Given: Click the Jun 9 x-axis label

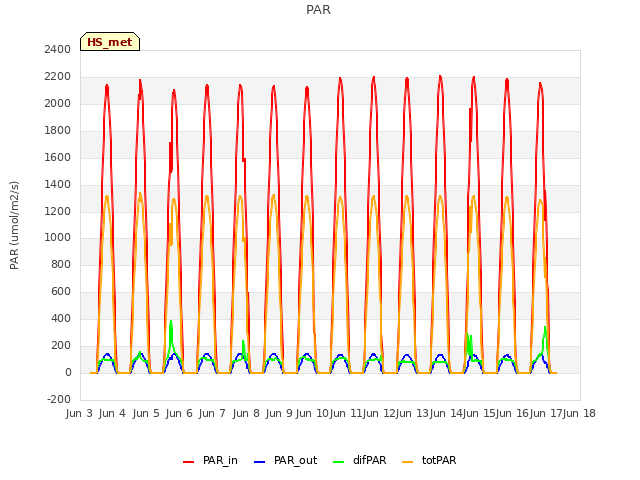Looking at the screenshot, I should tap(279, 414).
